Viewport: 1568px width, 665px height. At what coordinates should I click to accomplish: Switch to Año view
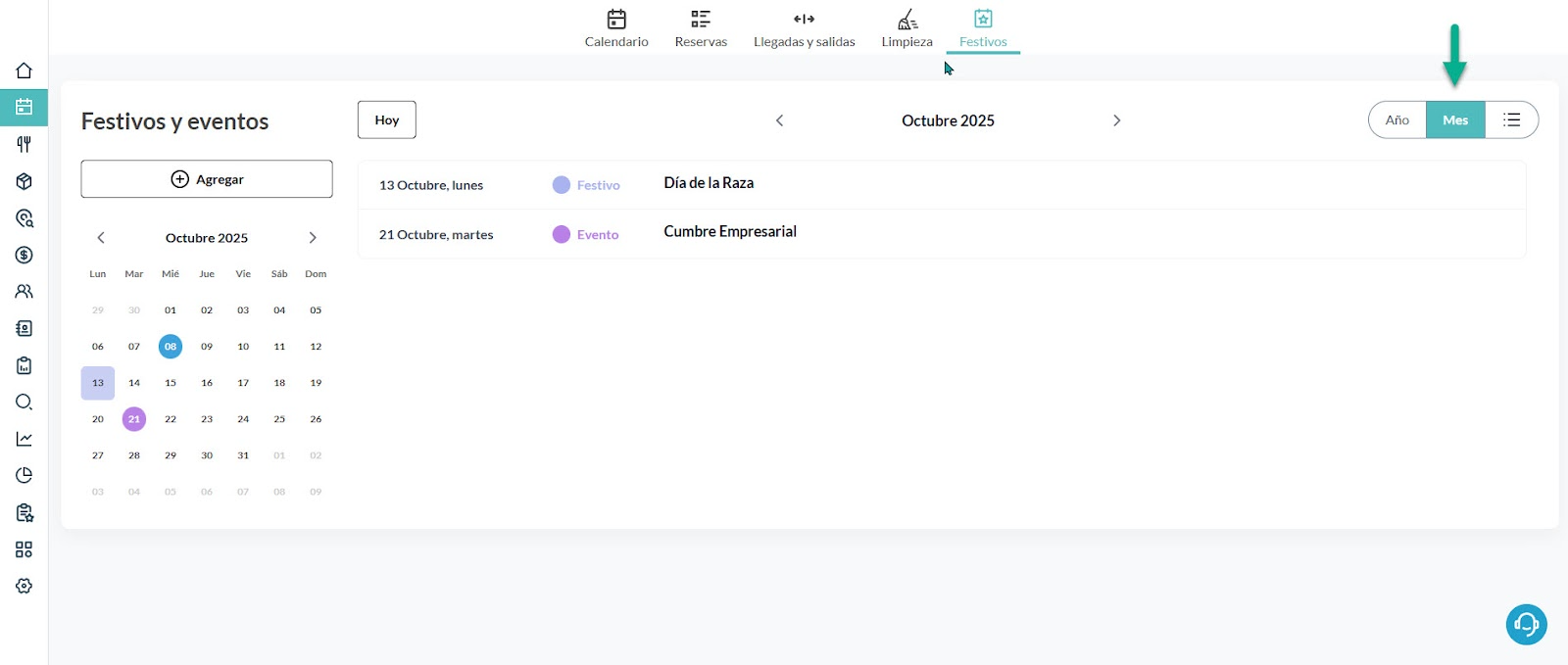point(1396,120)
